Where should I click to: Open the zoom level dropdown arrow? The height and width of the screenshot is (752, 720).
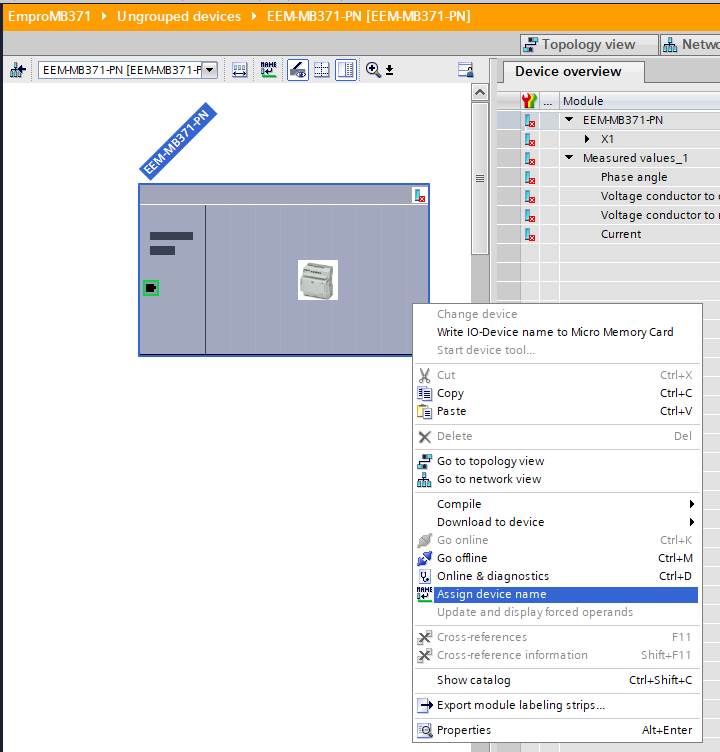click(390, 70)
